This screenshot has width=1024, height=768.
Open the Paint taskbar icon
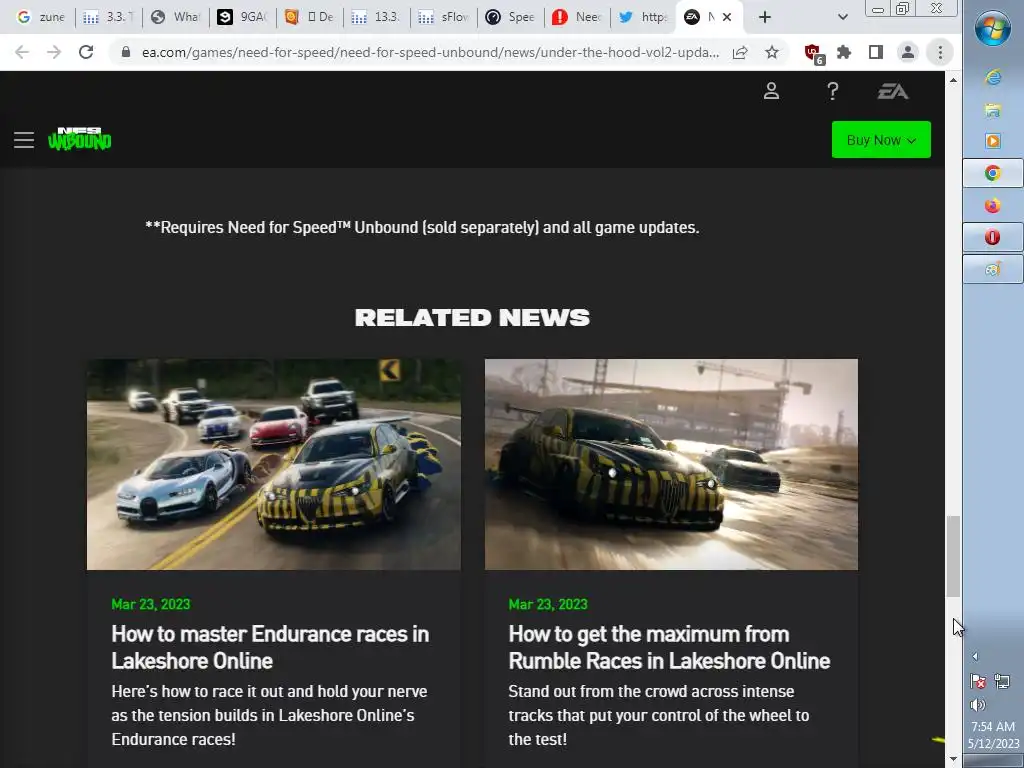(x=993, y=269)
